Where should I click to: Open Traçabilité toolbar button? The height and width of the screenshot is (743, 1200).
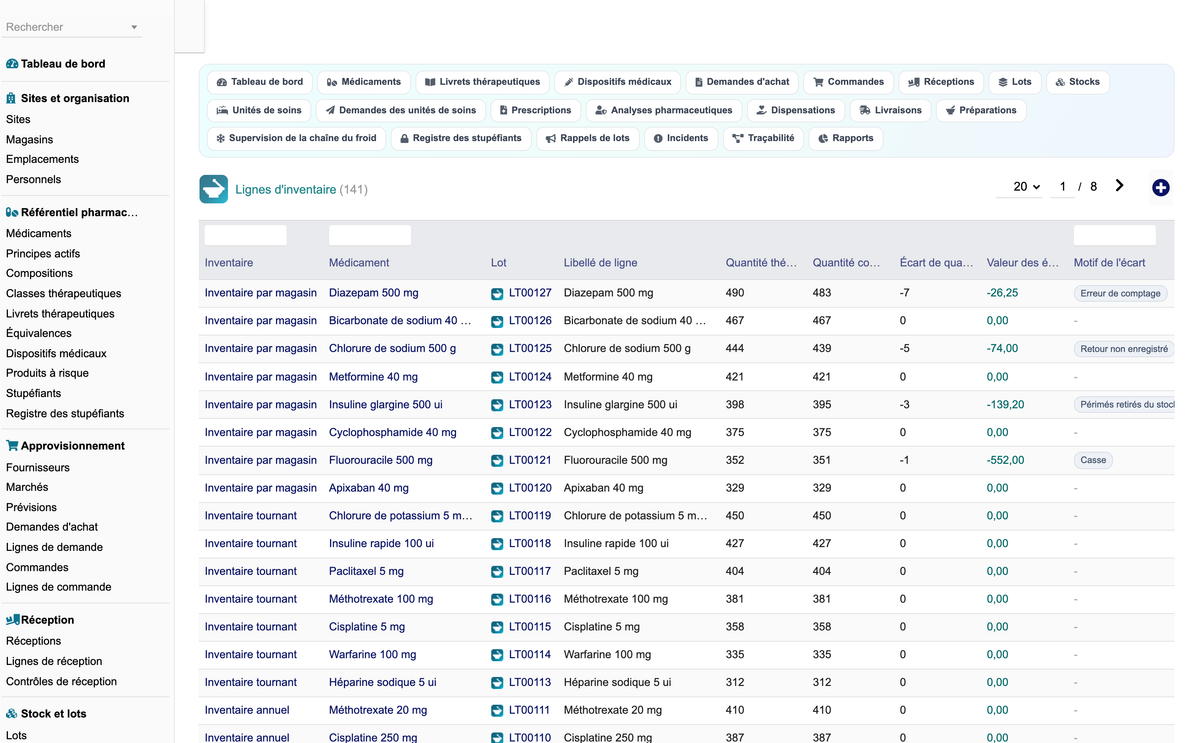tap(763, 138)
